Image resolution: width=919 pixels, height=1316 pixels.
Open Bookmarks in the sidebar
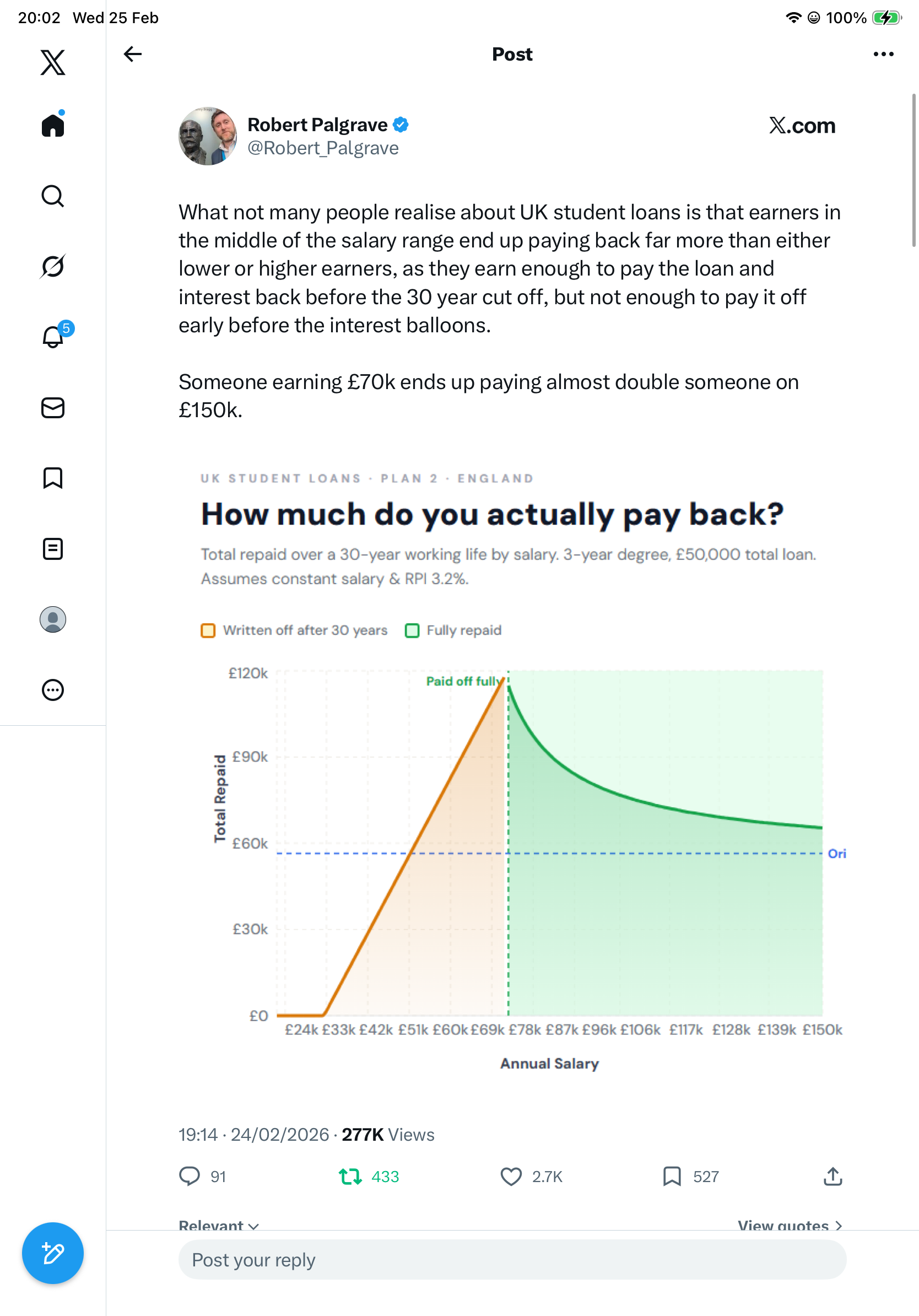(53, 478)
